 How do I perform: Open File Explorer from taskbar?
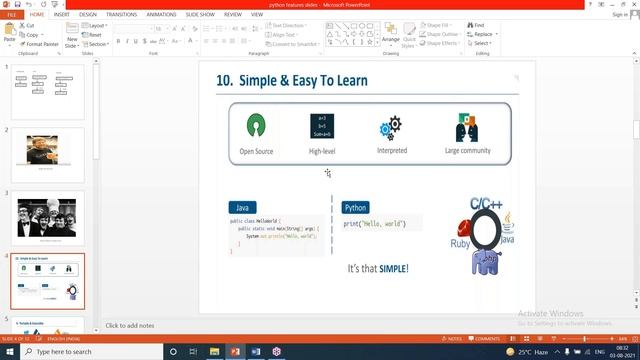pos(214,351)
